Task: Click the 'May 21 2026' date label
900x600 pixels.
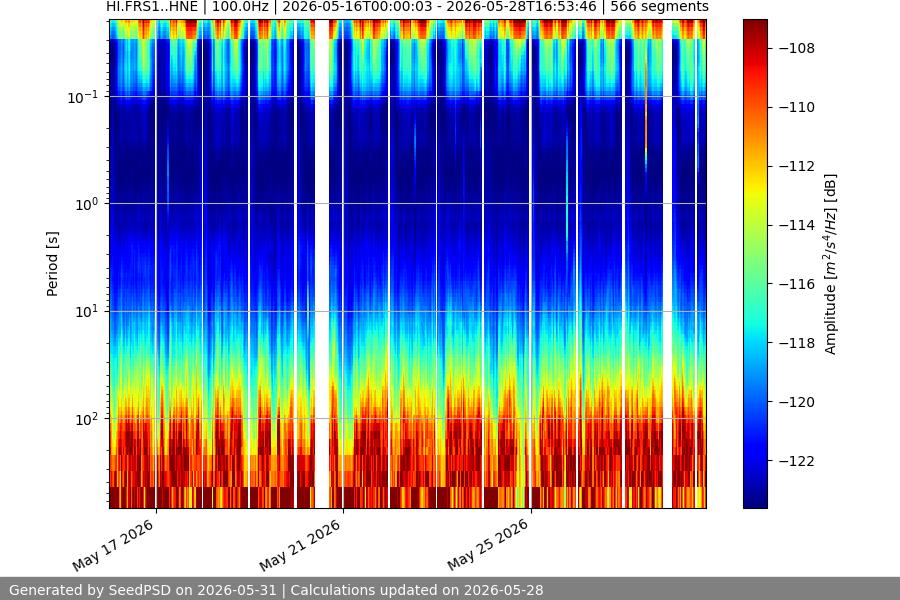Action: click(x=300, y=545)
